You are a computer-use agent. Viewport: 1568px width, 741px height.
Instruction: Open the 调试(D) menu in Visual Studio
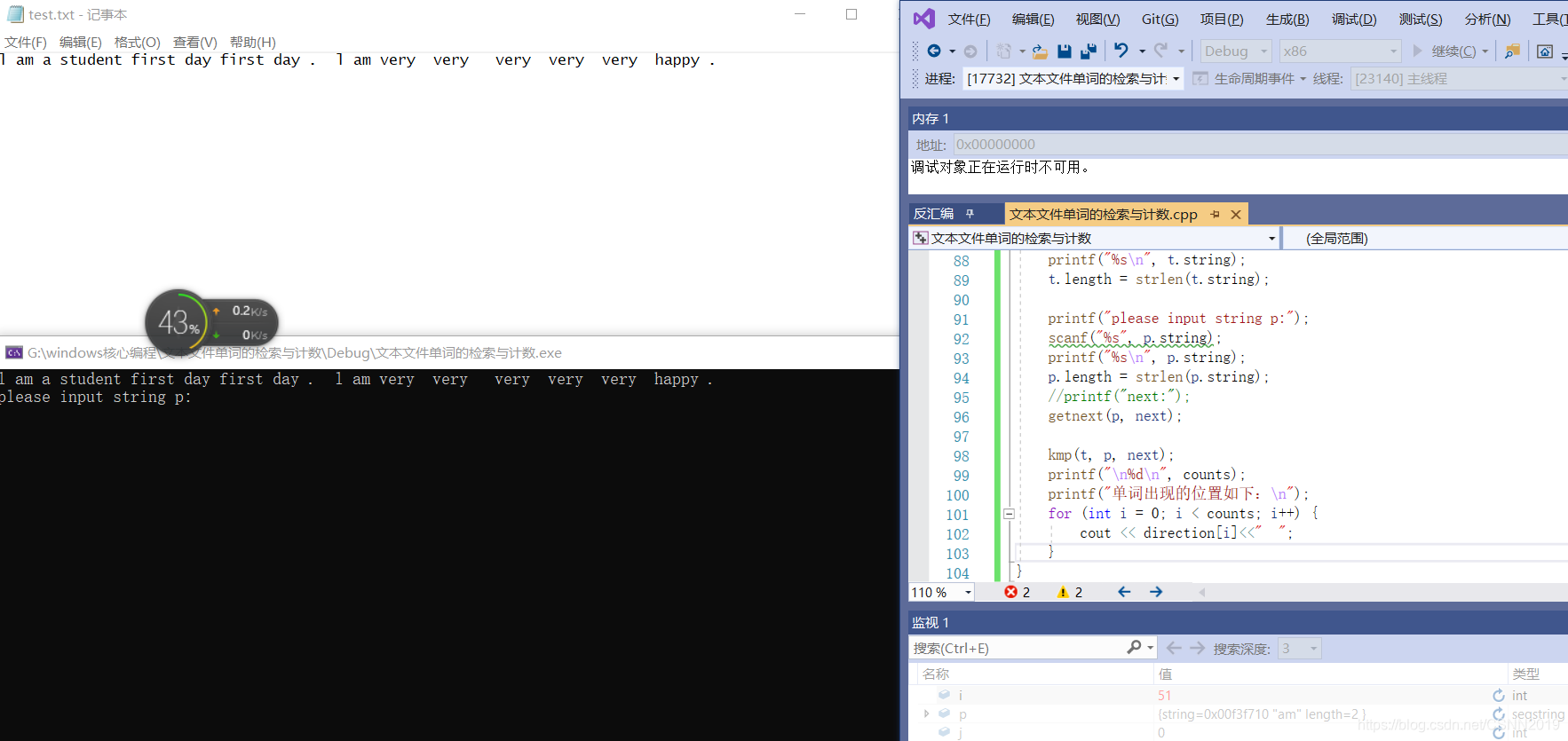click(1353, 19)
